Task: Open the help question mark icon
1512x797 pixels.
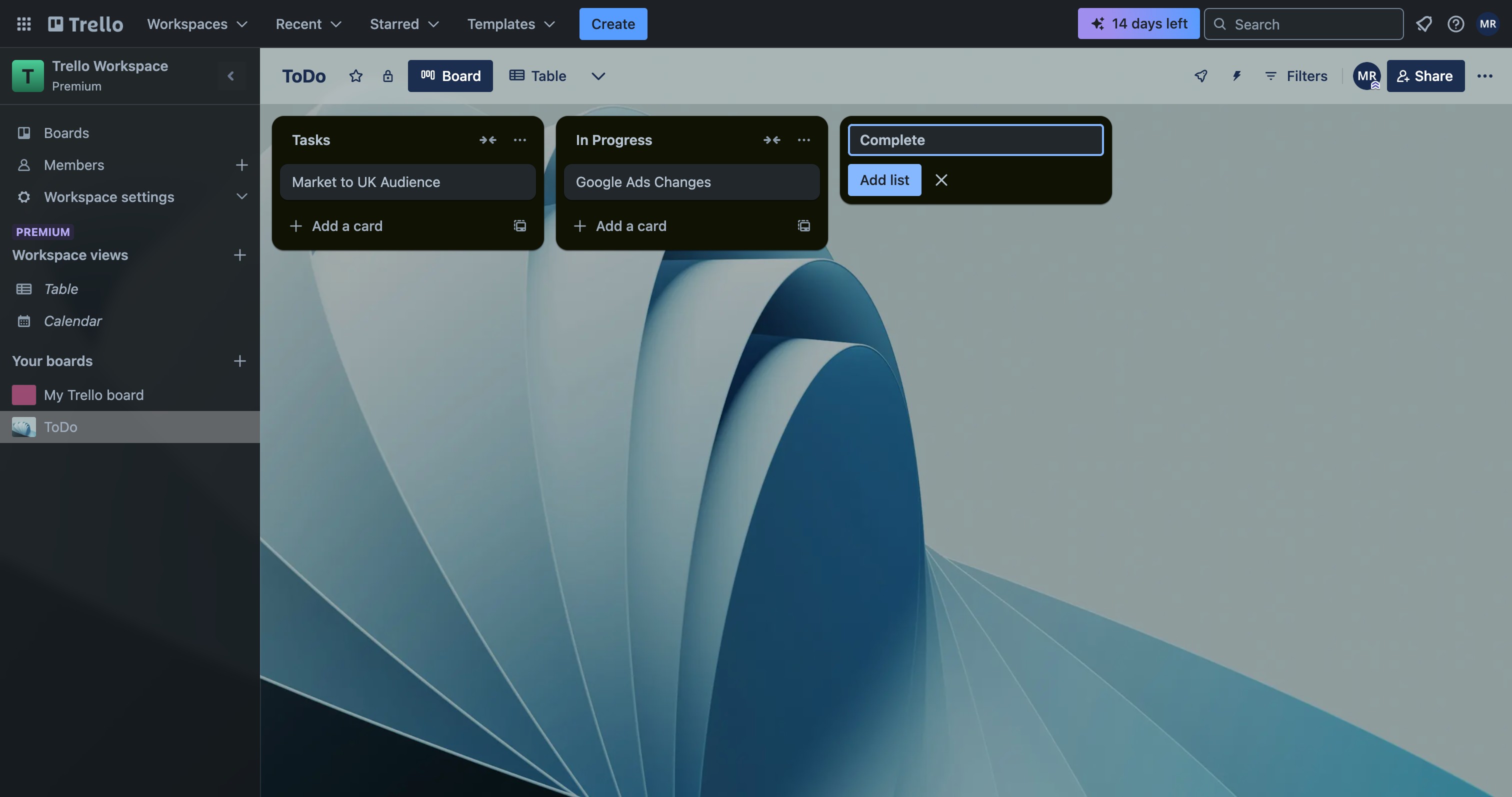Action: tap(1455, 24)
